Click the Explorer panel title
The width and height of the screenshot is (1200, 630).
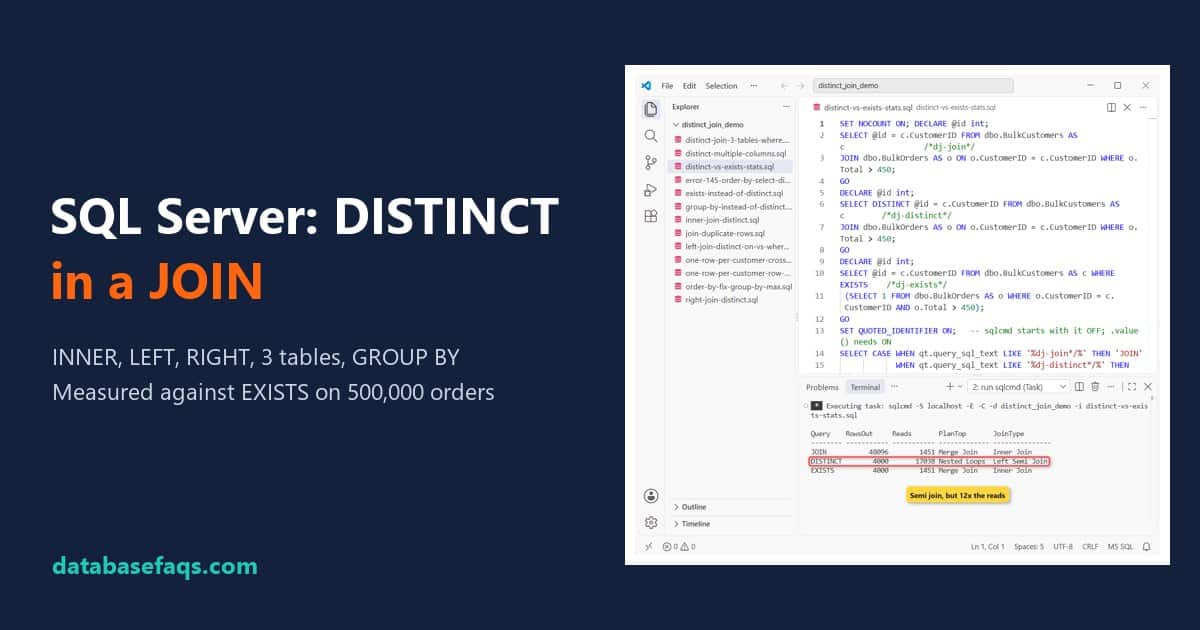point(686,106)
